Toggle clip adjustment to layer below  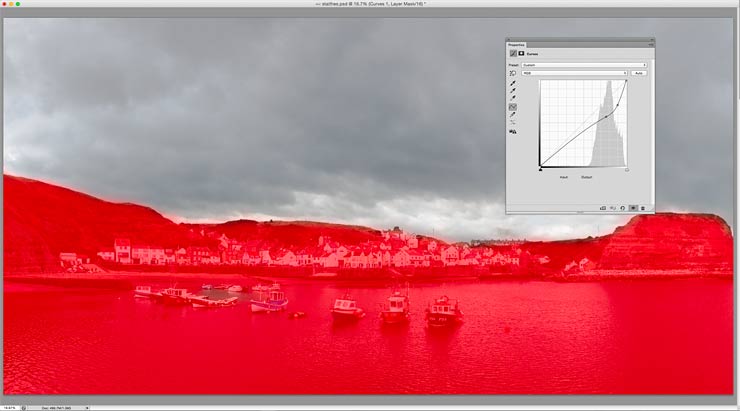pyautogui.click(x=603, y=208)
